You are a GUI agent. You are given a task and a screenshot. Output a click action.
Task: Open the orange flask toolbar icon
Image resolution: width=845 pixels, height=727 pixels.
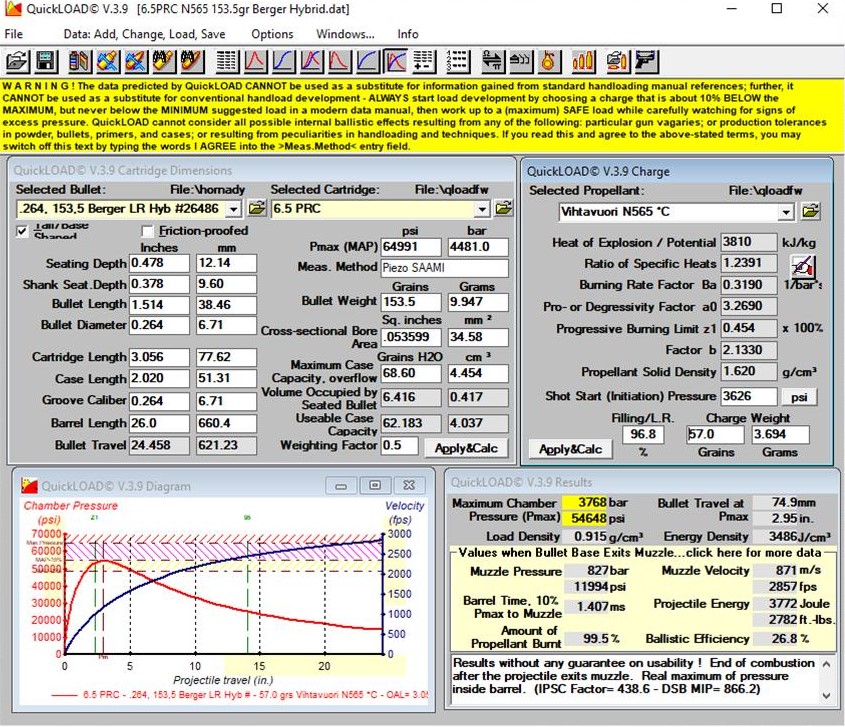point(548,61)
